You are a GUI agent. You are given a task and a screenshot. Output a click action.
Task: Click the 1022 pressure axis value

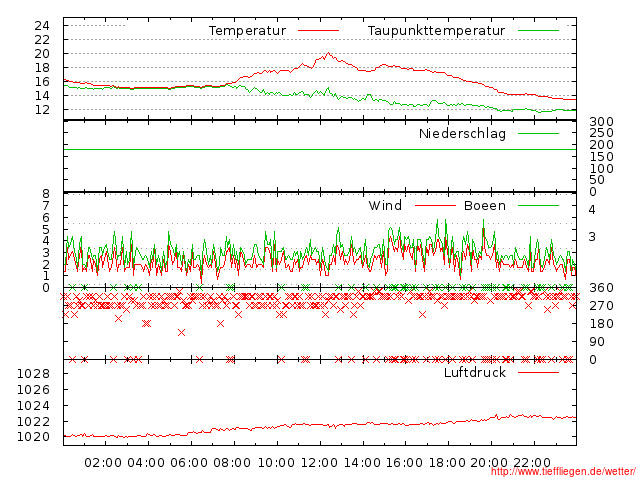(33, 421)
